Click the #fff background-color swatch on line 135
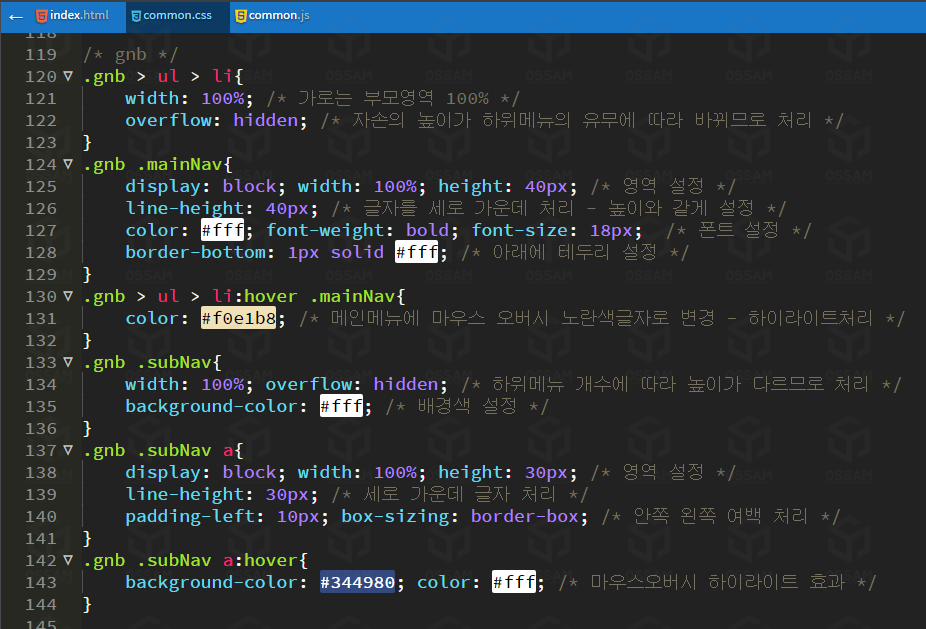This screenshot has height=629, width=926. click(341, 406)
